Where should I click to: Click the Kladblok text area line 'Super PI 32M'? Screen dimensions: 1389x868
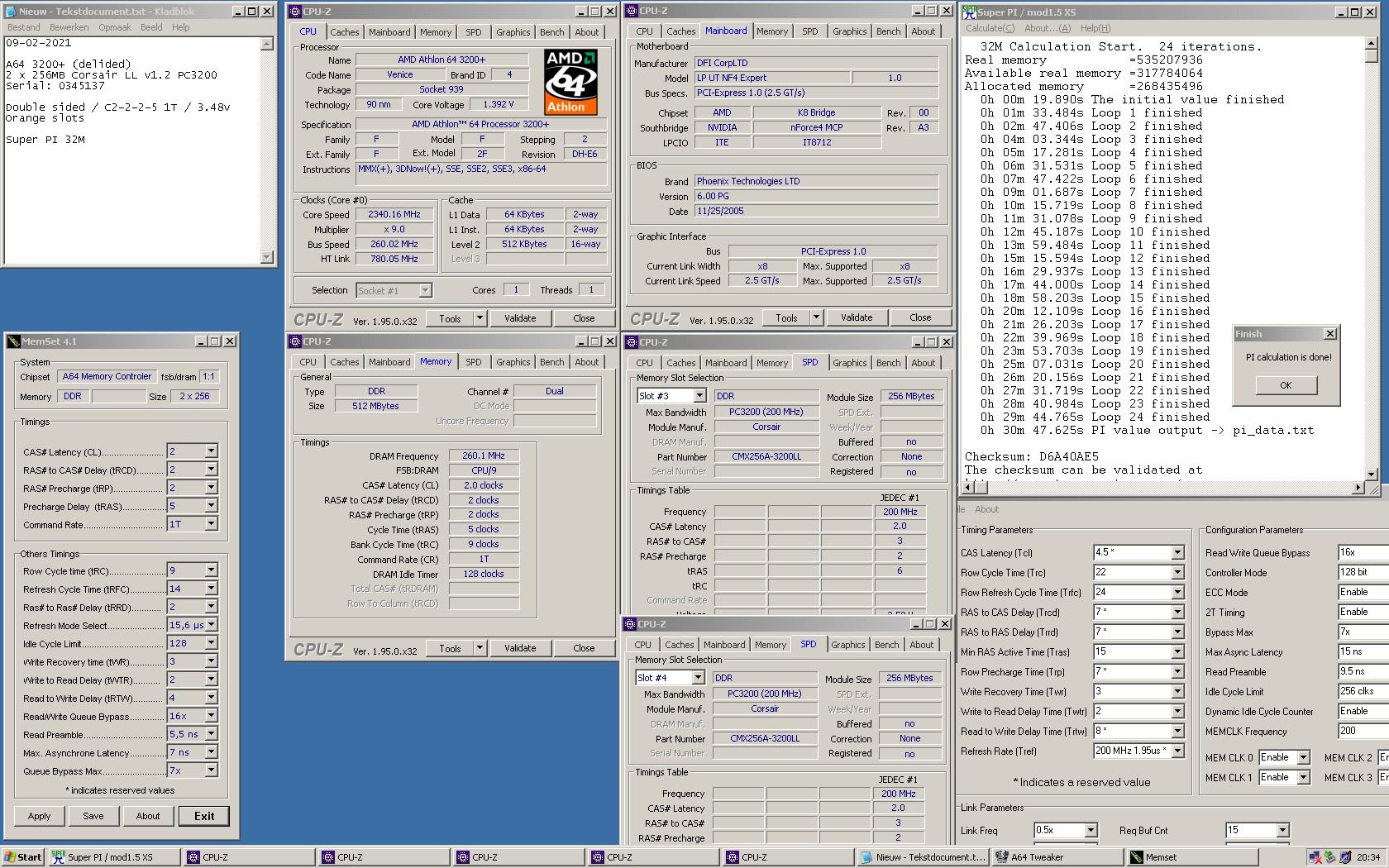tap(45, 140)
